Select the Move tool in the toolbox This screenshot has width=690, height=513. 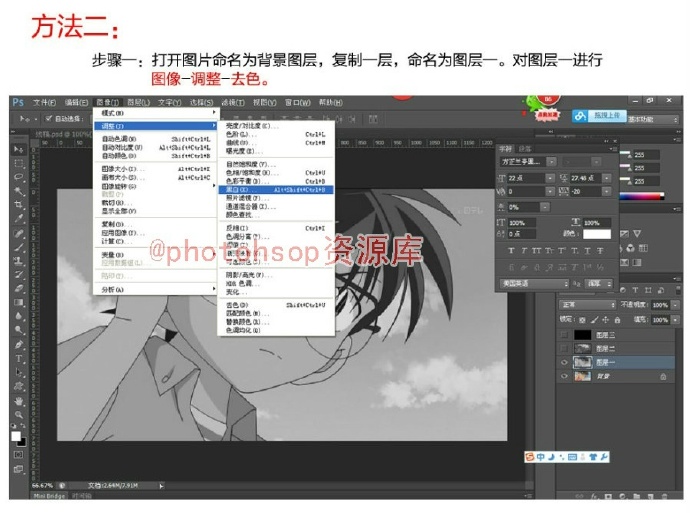pos(18,150)
